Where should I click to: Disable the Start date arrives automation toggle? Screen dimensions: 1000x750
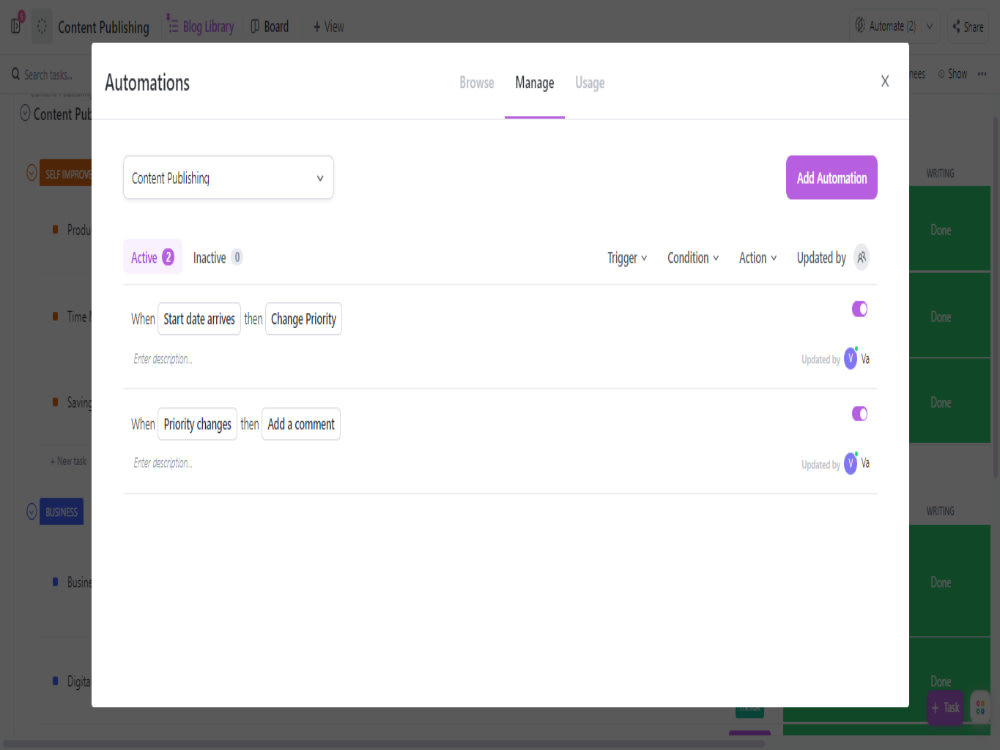pyautogui.click(x=859, y=309)
